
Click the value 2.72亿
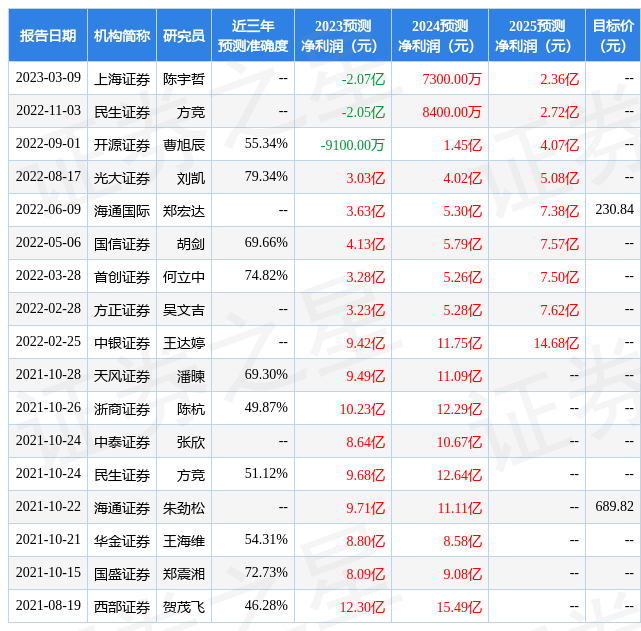pos(560,112)
